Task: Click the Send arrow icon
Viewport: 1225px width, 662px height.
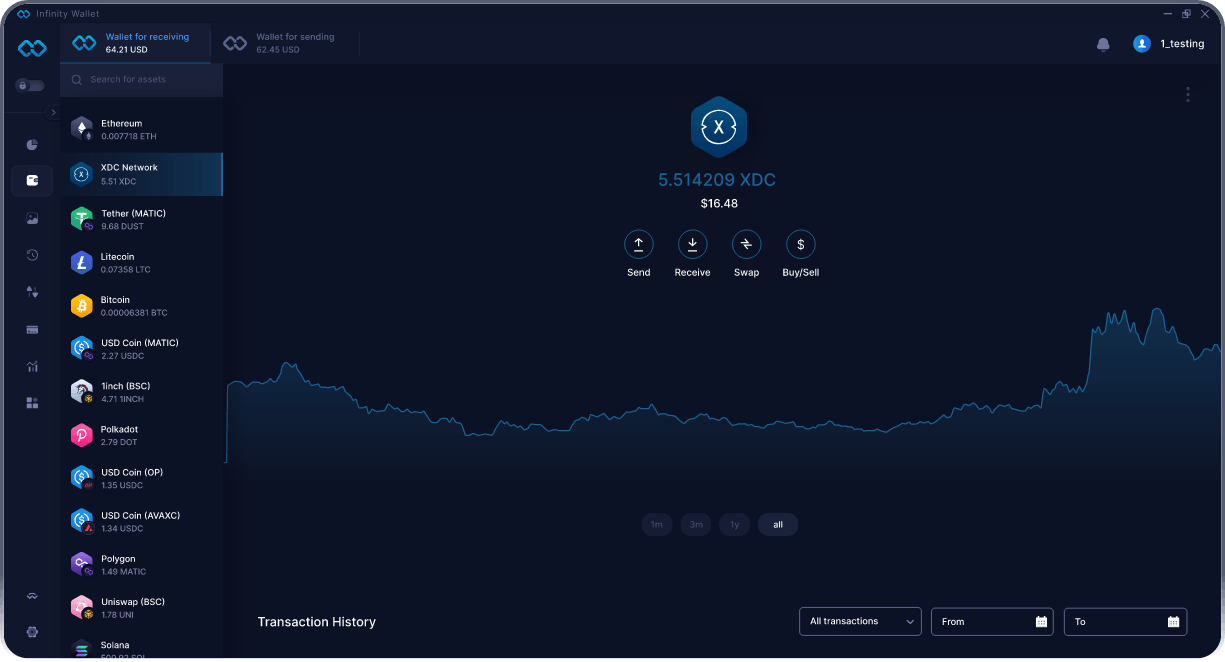Action: coord(639,244)
